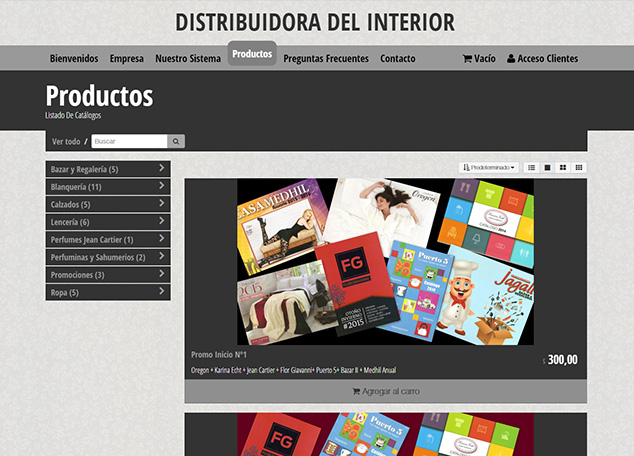Open the Lencería category
This screenshot has width=634, height=456.
coord(108,222)
